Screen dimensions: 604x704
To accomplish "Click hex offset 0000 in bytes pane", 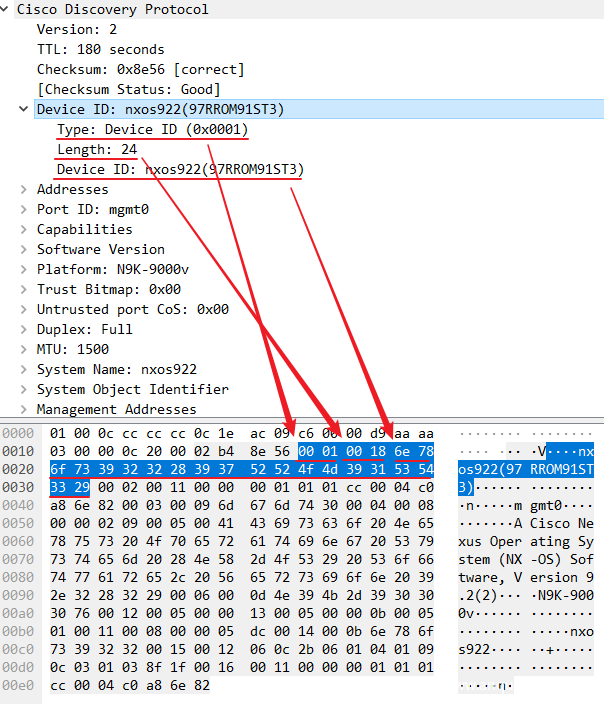I will click(18, 433).
